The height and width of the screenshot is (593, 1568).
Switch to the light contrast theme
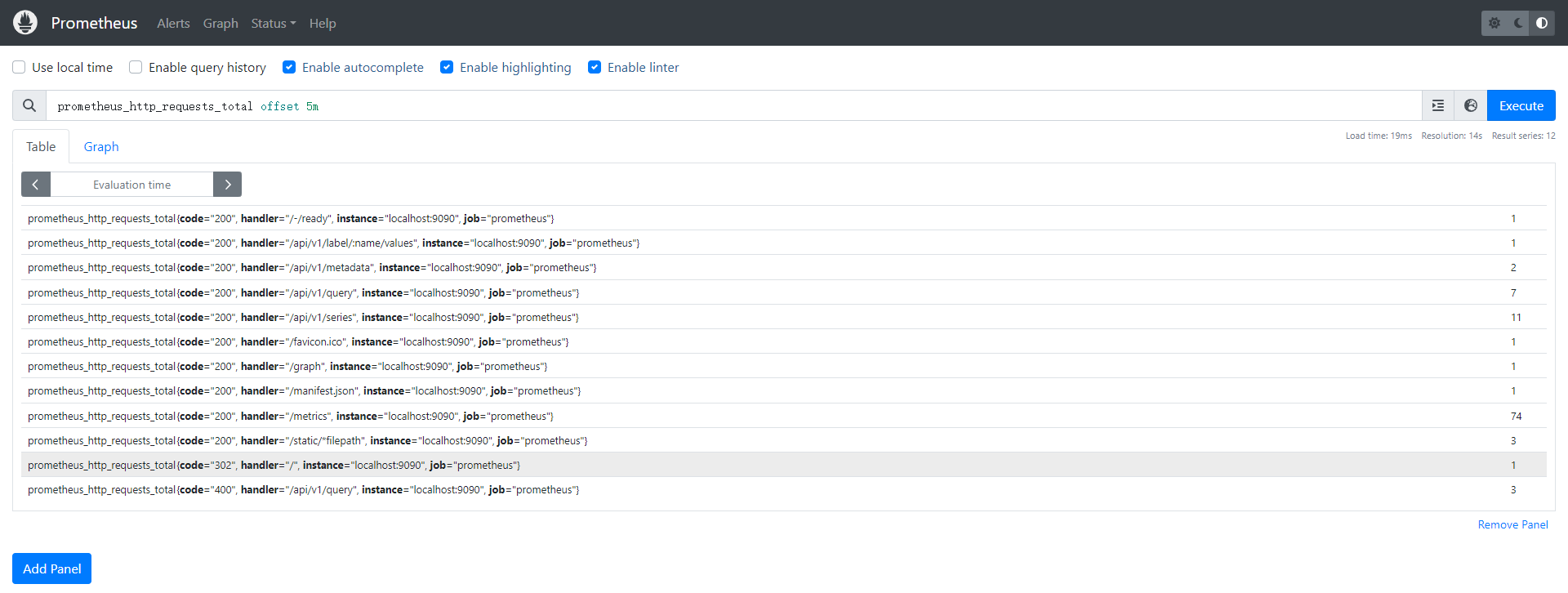coord(1542,23)
